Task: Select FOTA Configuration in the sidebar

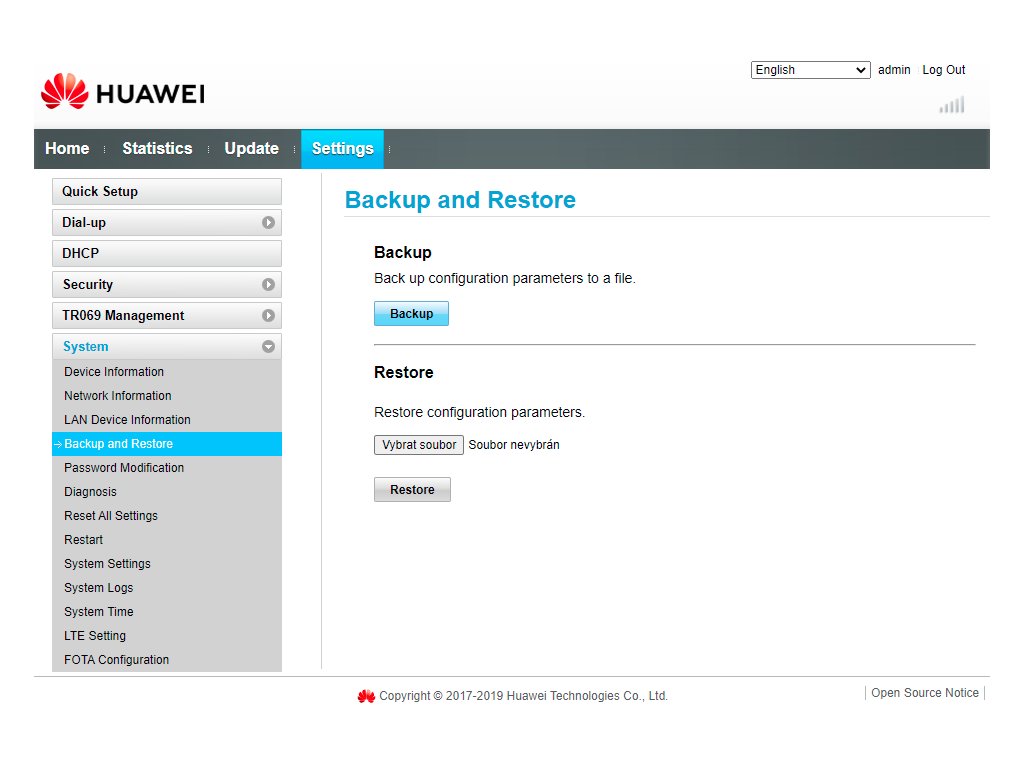Action: pyautogui.click(x=116, y=660)
